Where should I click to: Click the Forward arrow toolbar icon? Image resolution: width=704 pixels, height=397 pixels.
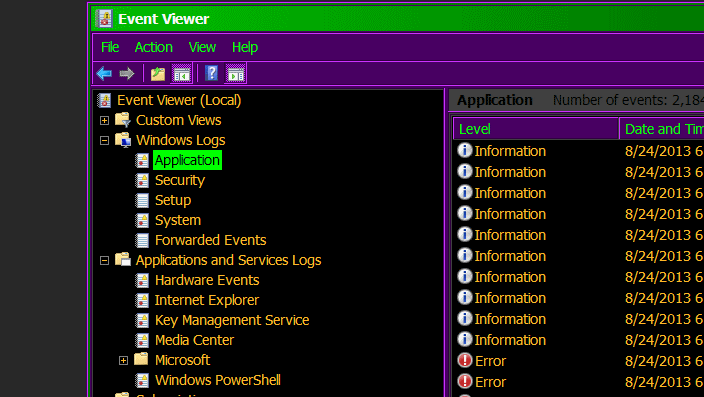127,73
